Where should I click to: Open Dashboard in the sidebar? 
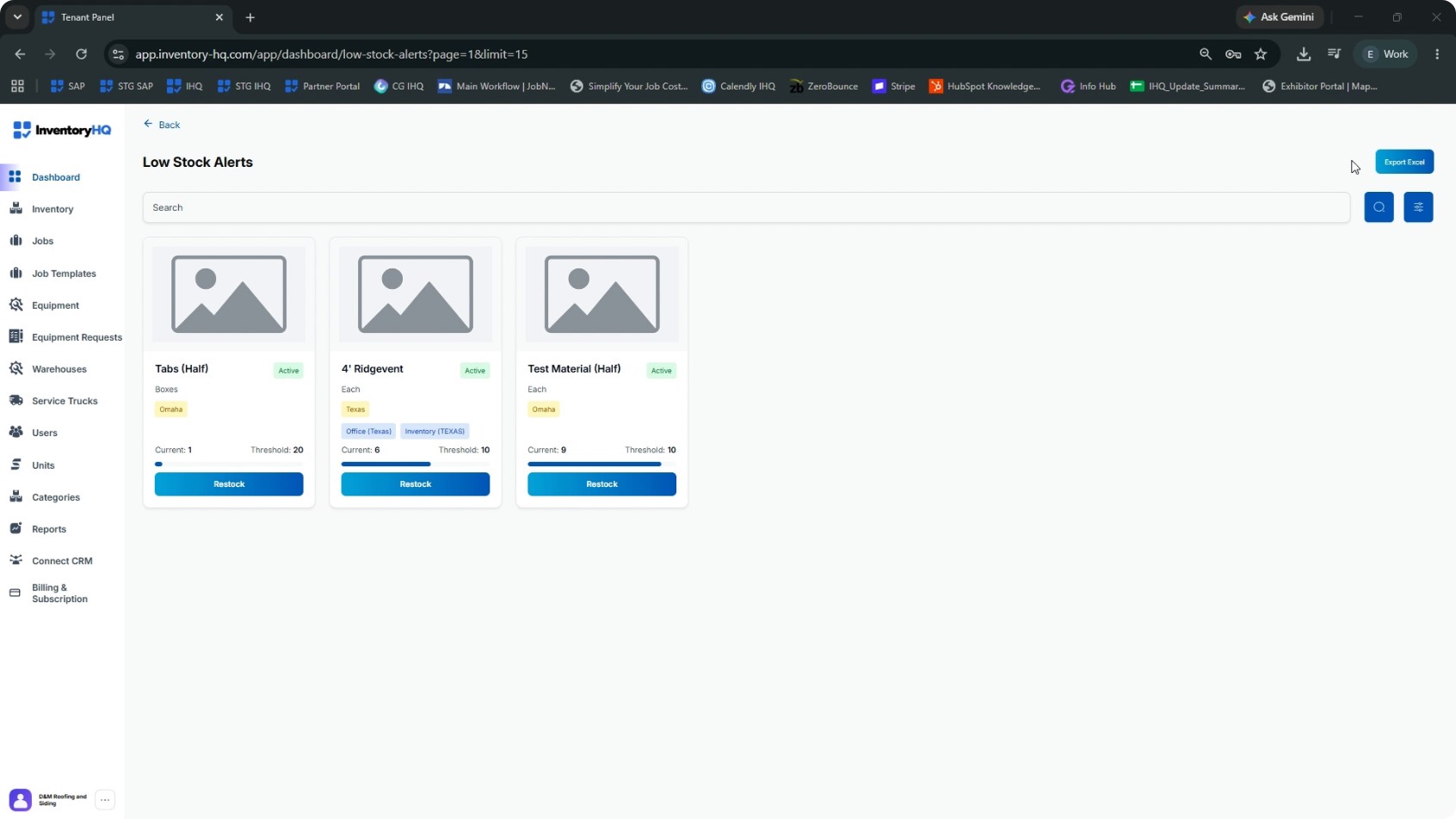click(56, 177)
